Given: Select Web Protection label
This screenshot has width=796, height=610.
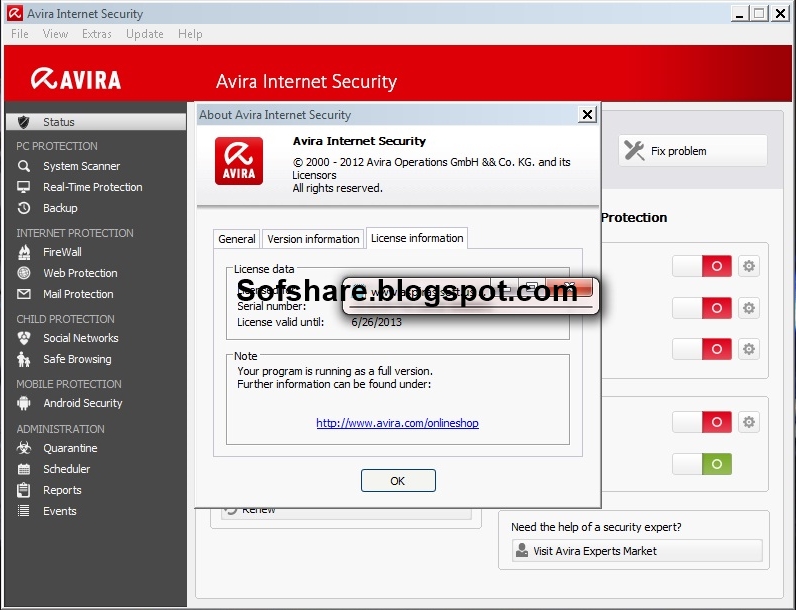Looking at the screenshot, I should pos(80,273).
